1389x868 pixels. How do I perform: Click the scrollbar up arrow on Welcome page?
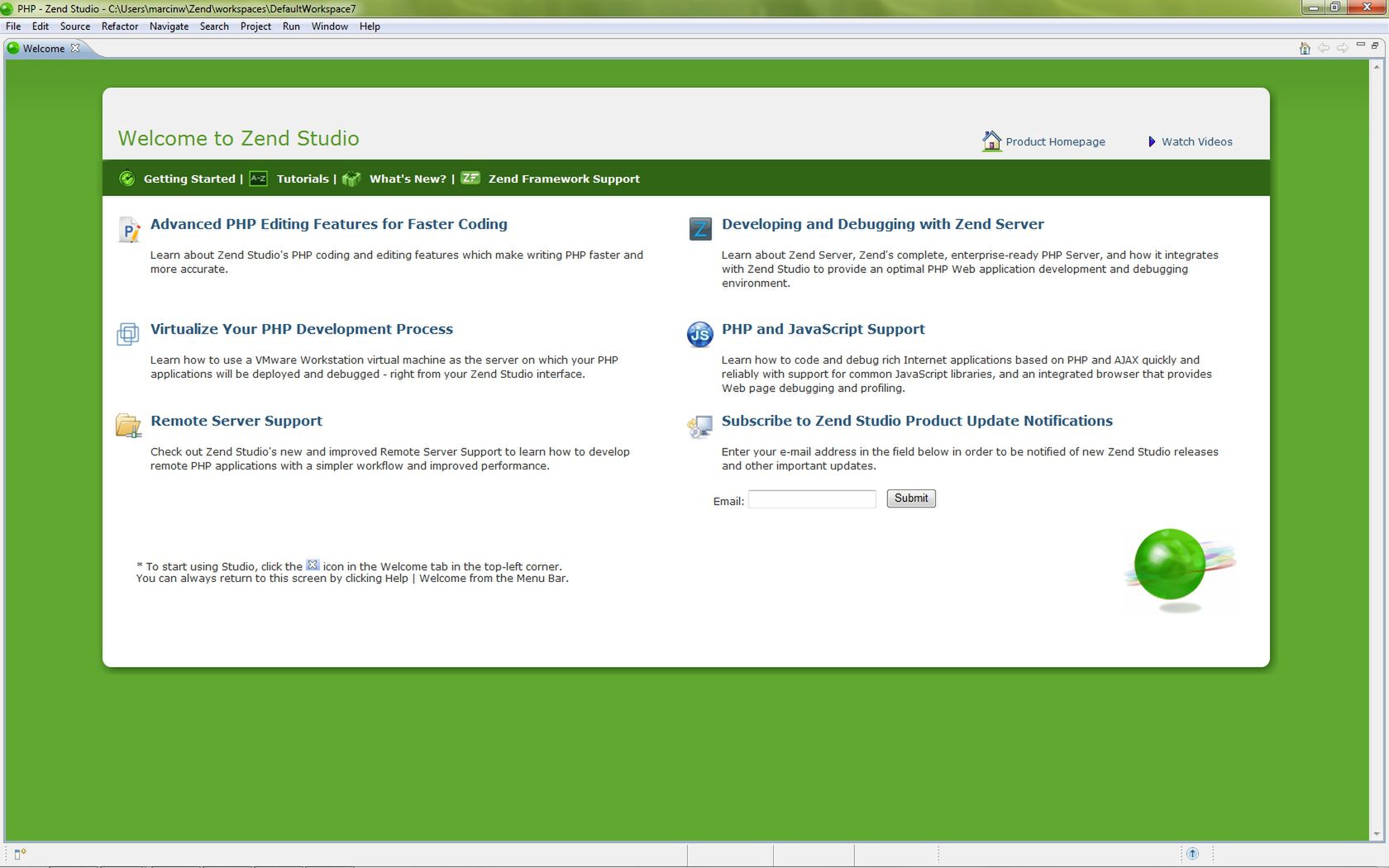tap(1377, 67)
